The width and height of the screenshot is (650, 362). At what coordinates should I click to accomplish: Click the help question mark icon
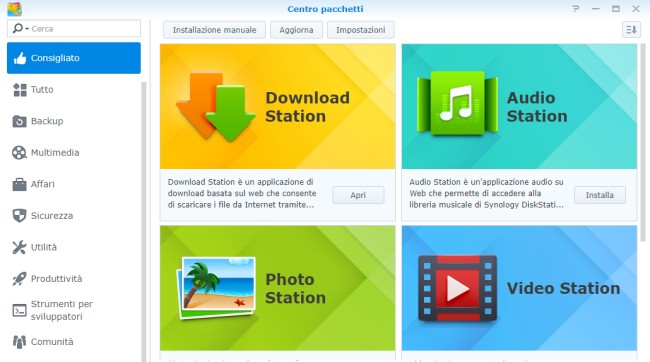(x=575, y=9)
